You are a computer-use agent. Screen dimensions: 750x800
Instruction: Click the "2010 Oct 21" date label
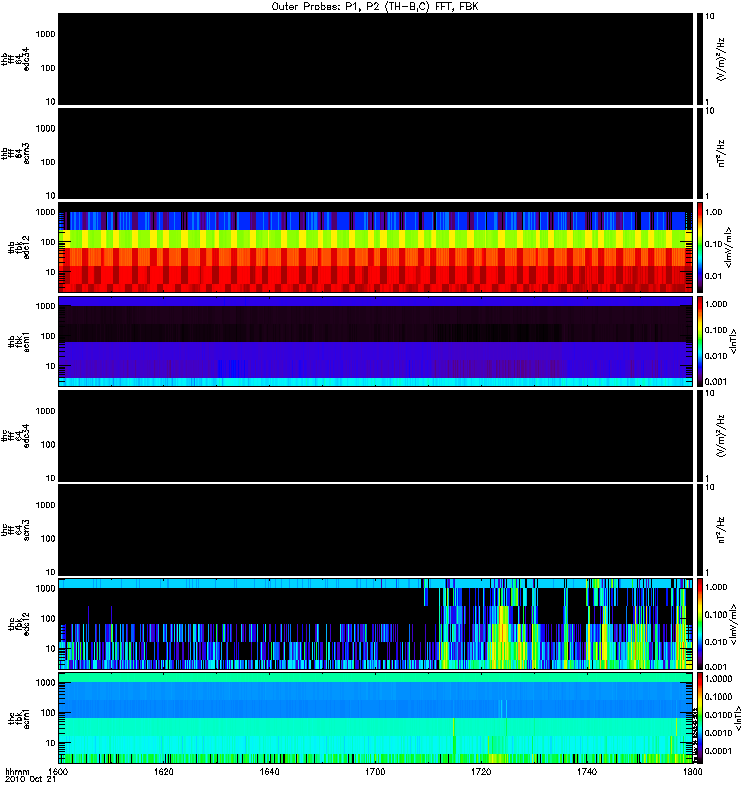pos(31,780)
